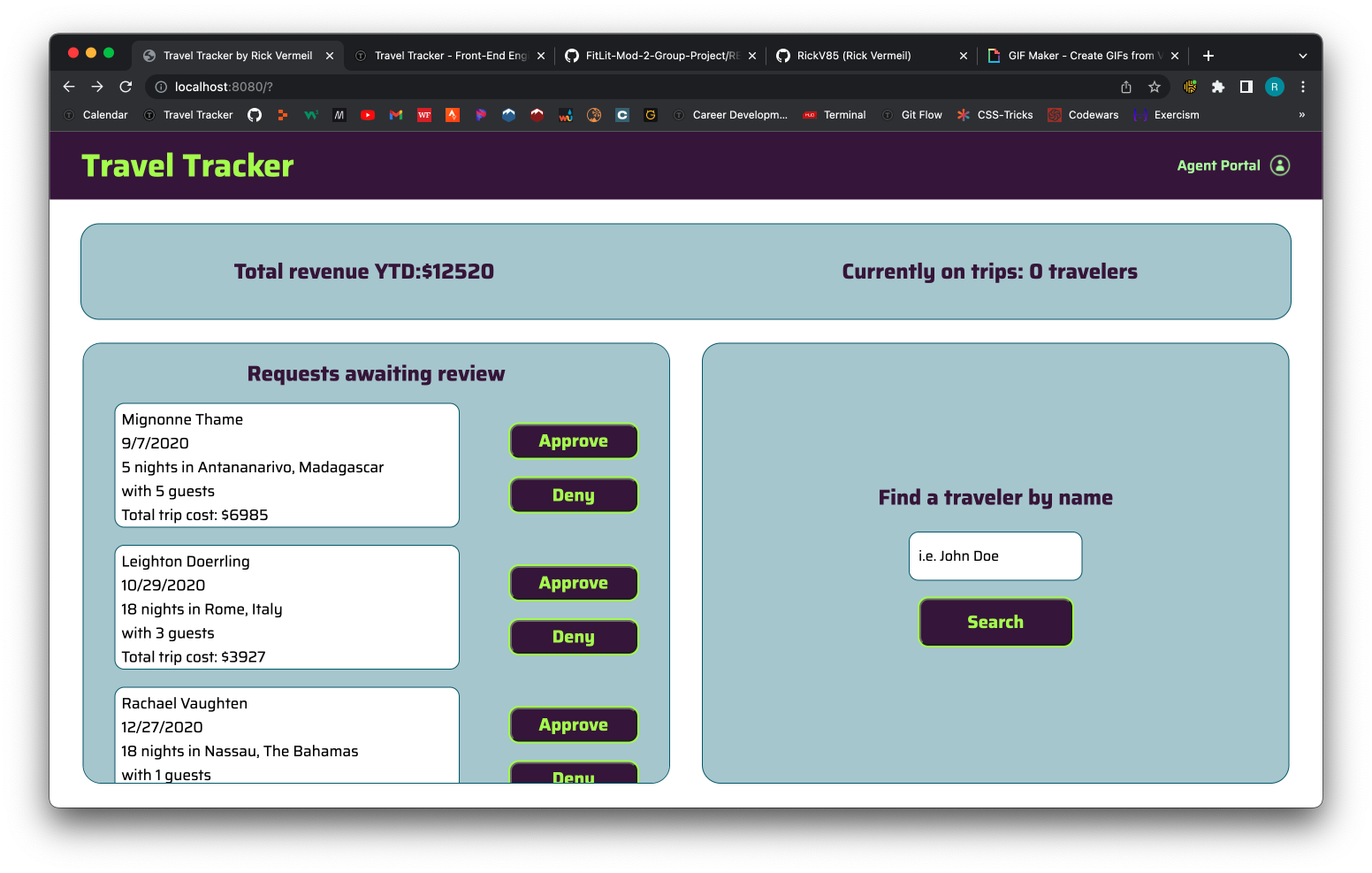Open the Chrome extensions puzzle-piece icon
Viewport: 1372px width, 873px height.
point(1218,87)
